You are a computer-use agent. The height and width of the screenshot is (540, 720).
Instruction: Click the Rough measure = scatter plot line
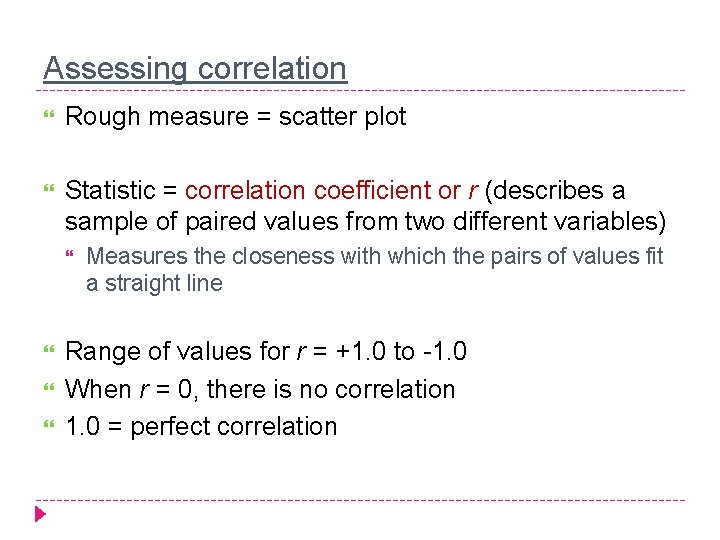tap(236, 117)
